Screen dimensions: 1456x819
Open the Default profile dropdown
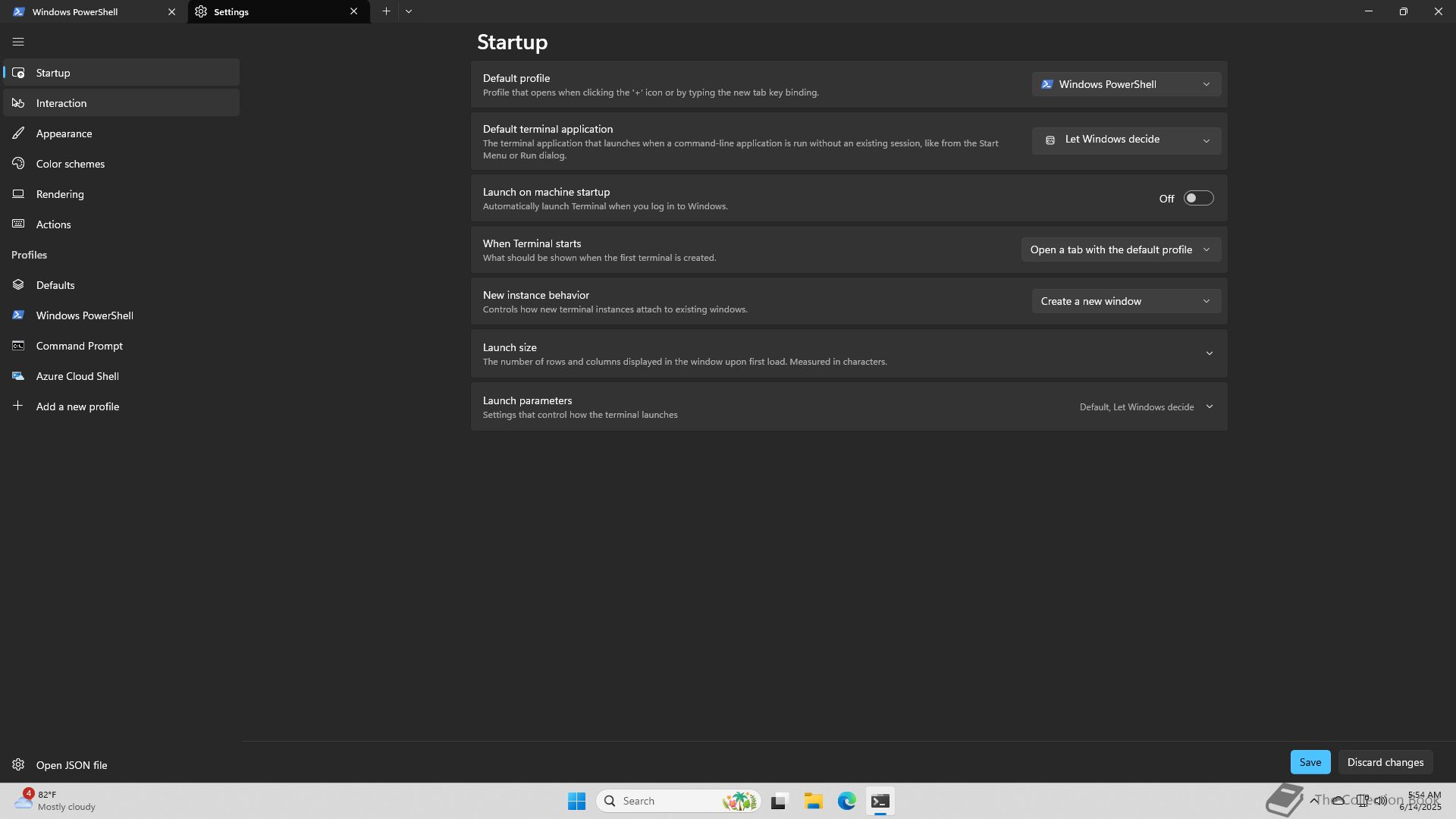(x=1125, y=84)
